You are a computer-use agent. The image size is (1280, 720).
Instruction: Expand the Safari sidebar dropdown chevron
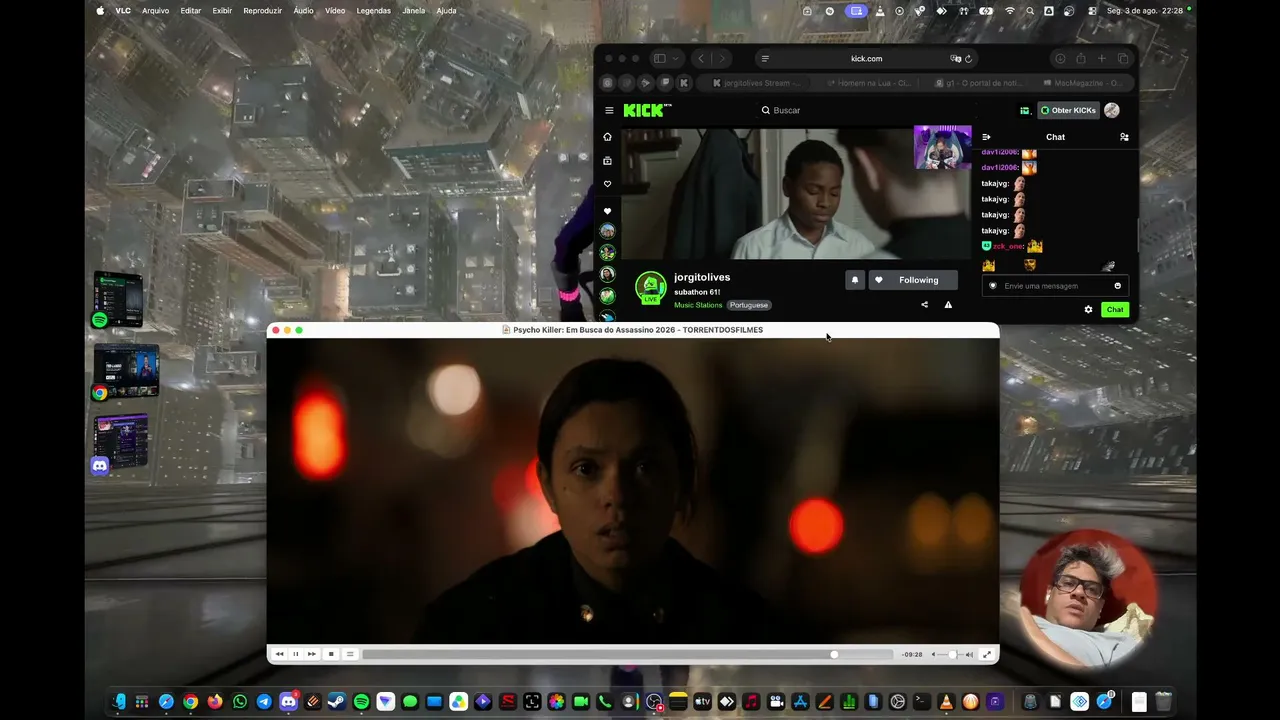[676, 59]
